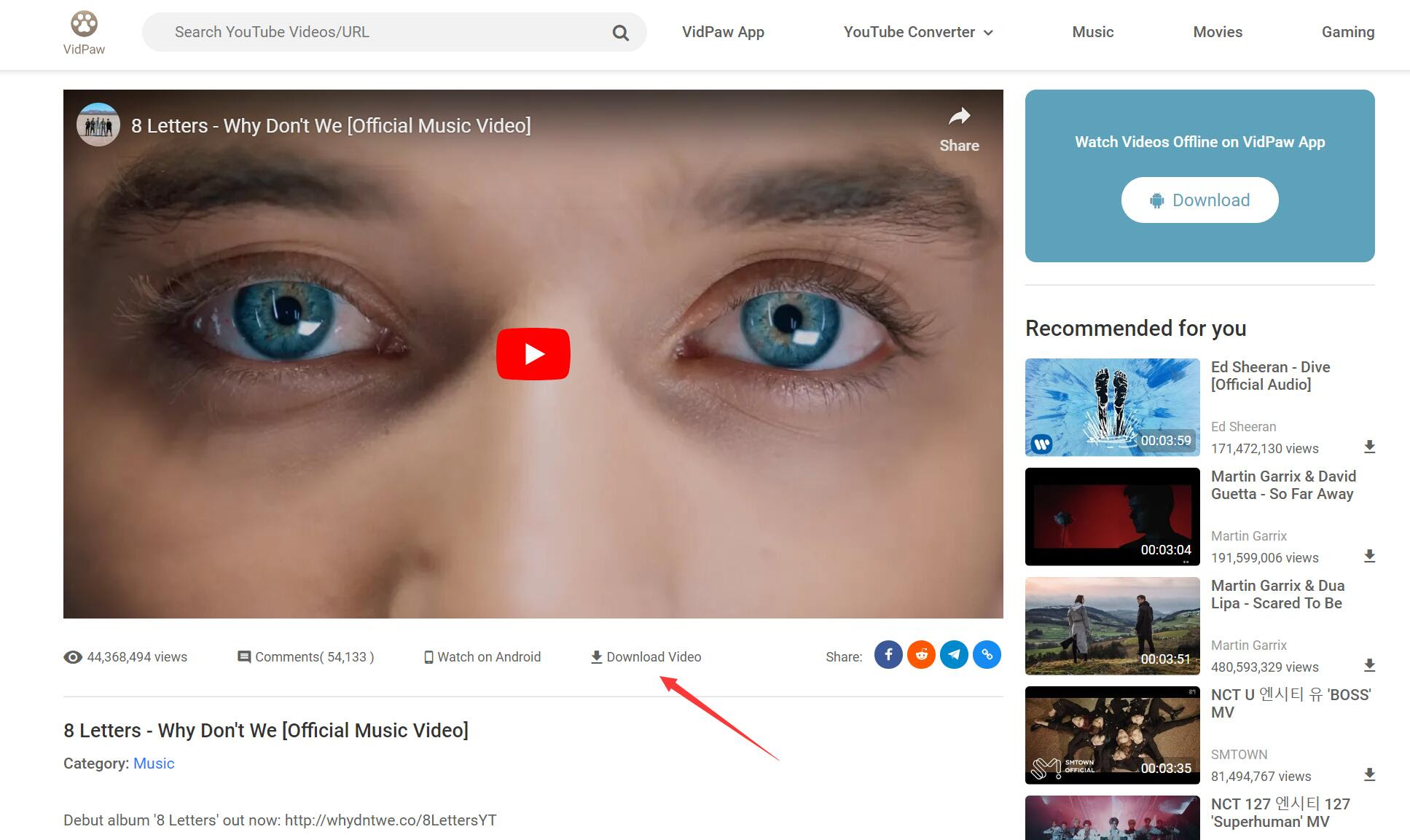Viewport: 1410px width, 840px height.
Task: Click the SMTOWN channel name
Action: [1239, 754]
